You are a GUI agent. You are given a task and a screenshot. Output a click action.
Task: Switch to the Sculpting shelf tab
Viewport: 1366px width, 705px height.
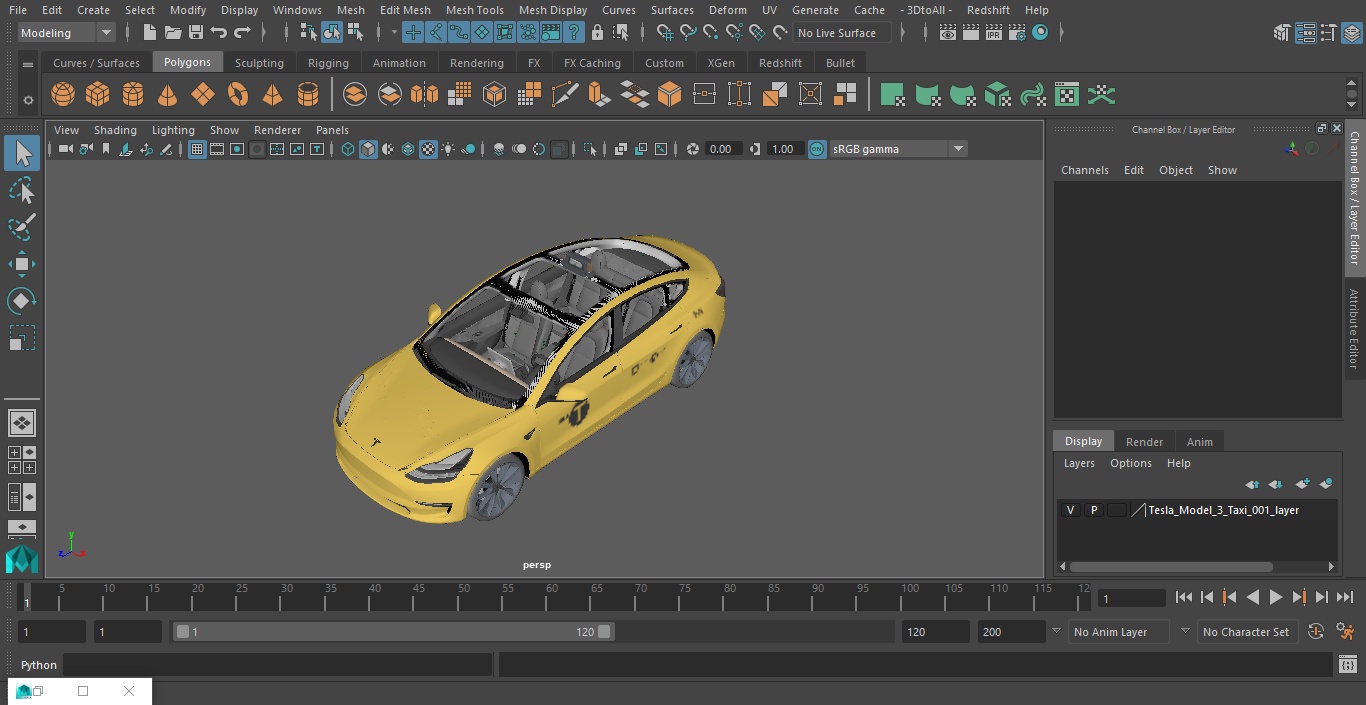(x=259, y=62)
